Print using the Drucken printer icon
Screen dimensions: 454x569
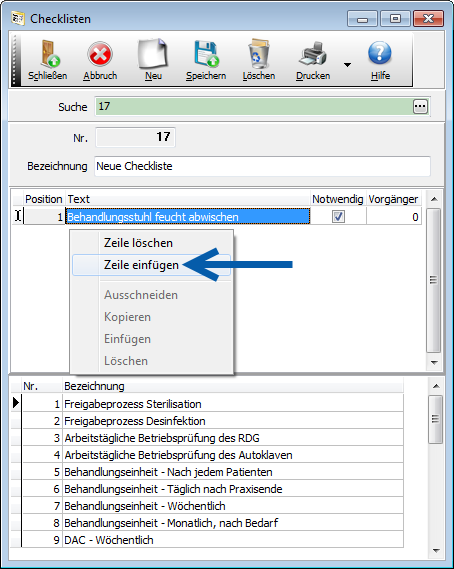coord(313,54)
